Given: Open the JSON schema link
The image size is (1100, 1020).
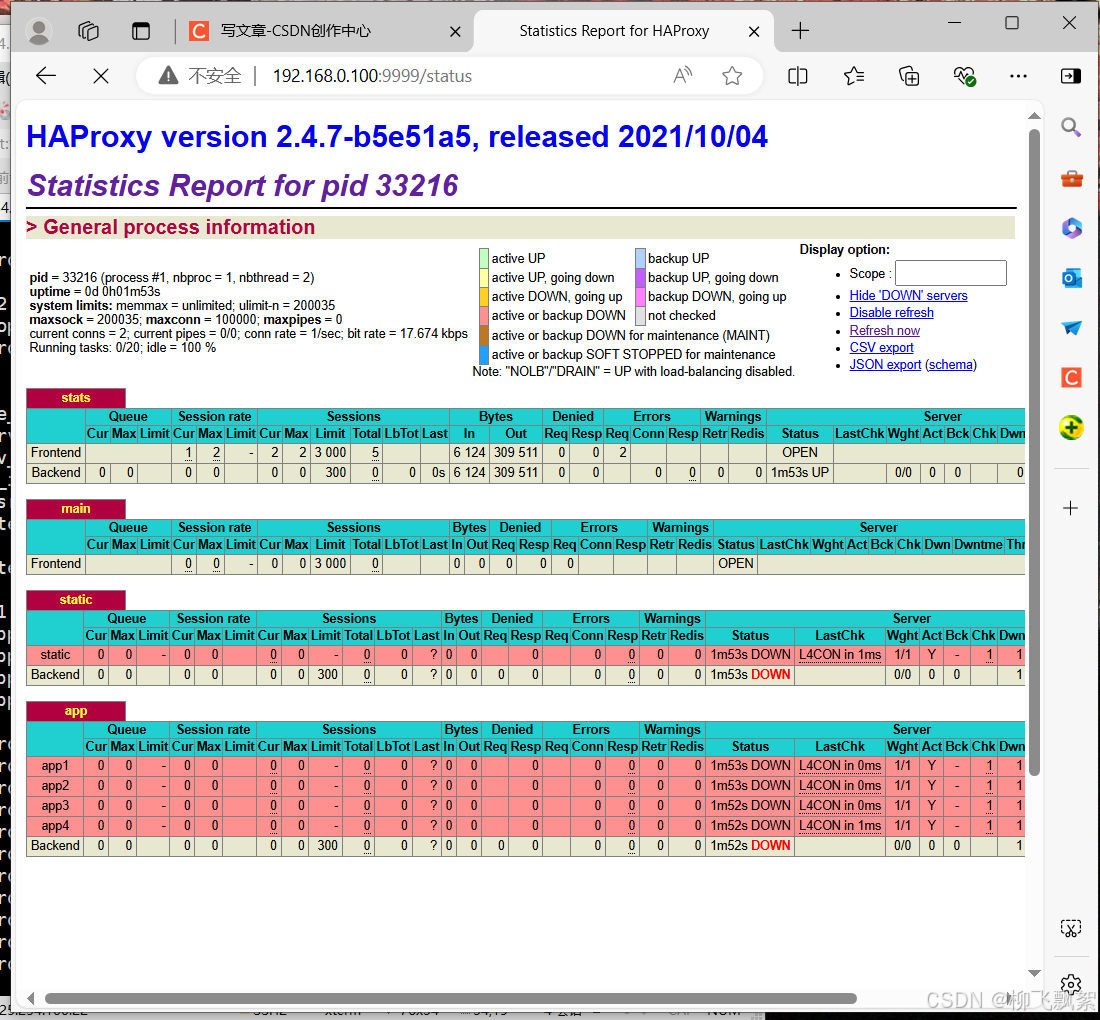Looking at the screenshot, I should pyautogui.click(x=951, y=365).
